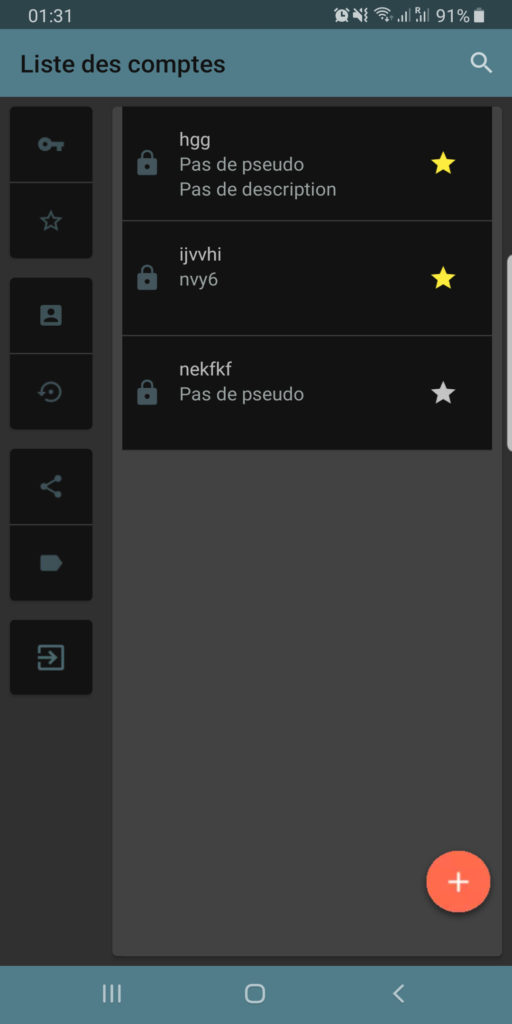Open the nekfkf account entry
512x1024 pixels.
point(307,393)
